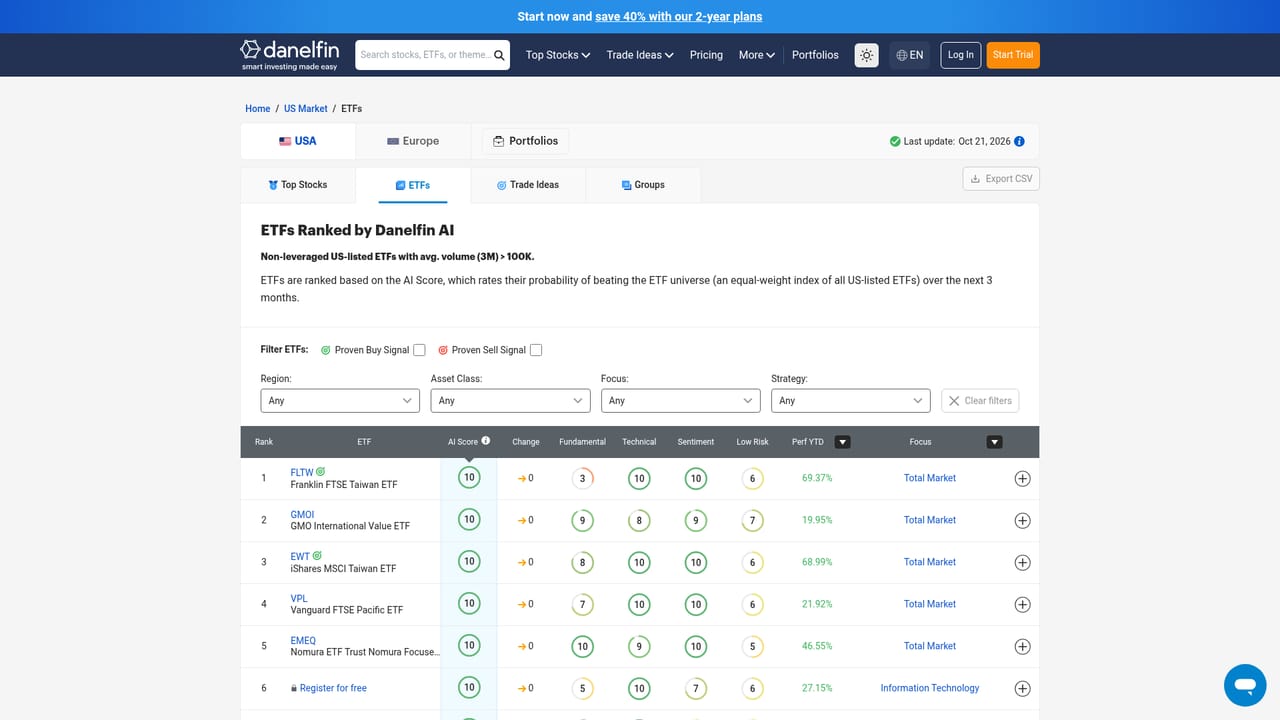Open the GMOI ticker link
The height and width of the screenshot is (720, 1280).
tap(302, 514)
